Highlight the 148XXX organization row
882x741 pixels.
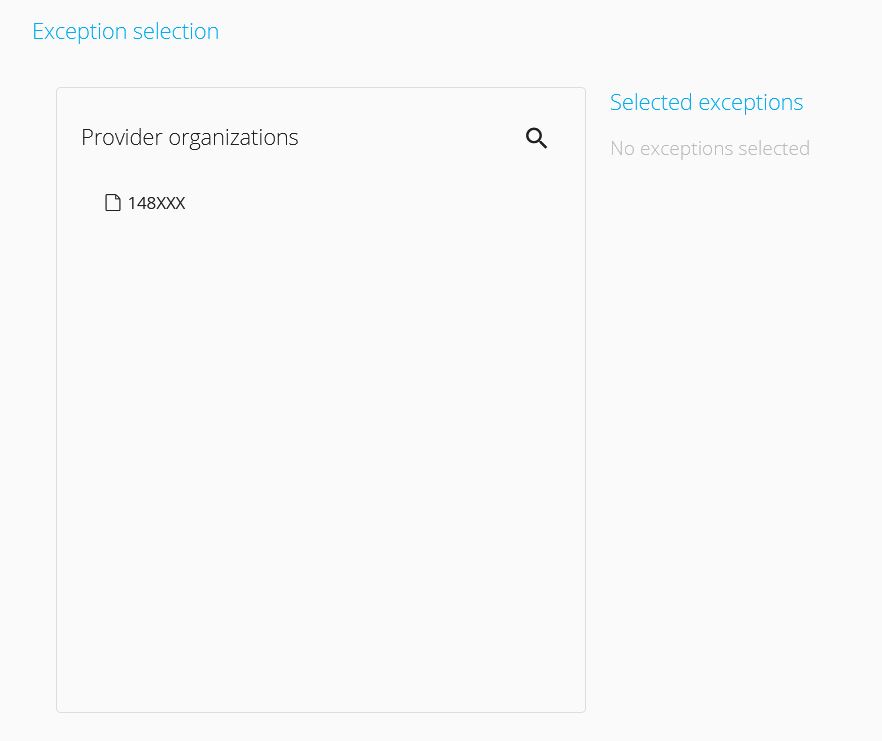[145, 203]
